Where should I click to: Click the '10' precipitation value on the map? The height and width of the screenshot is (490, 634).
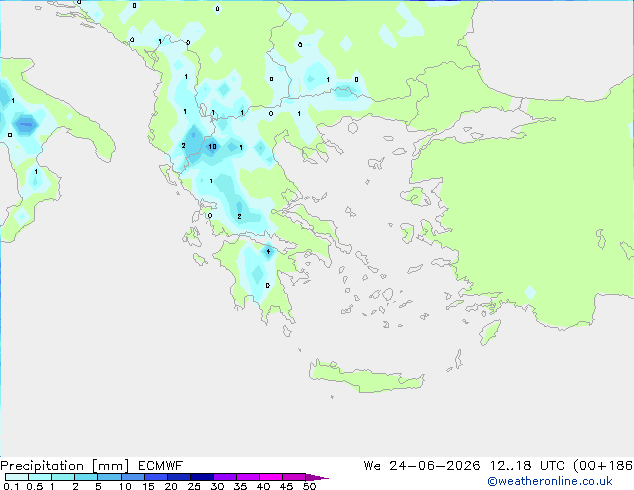(x=212, y=146)
